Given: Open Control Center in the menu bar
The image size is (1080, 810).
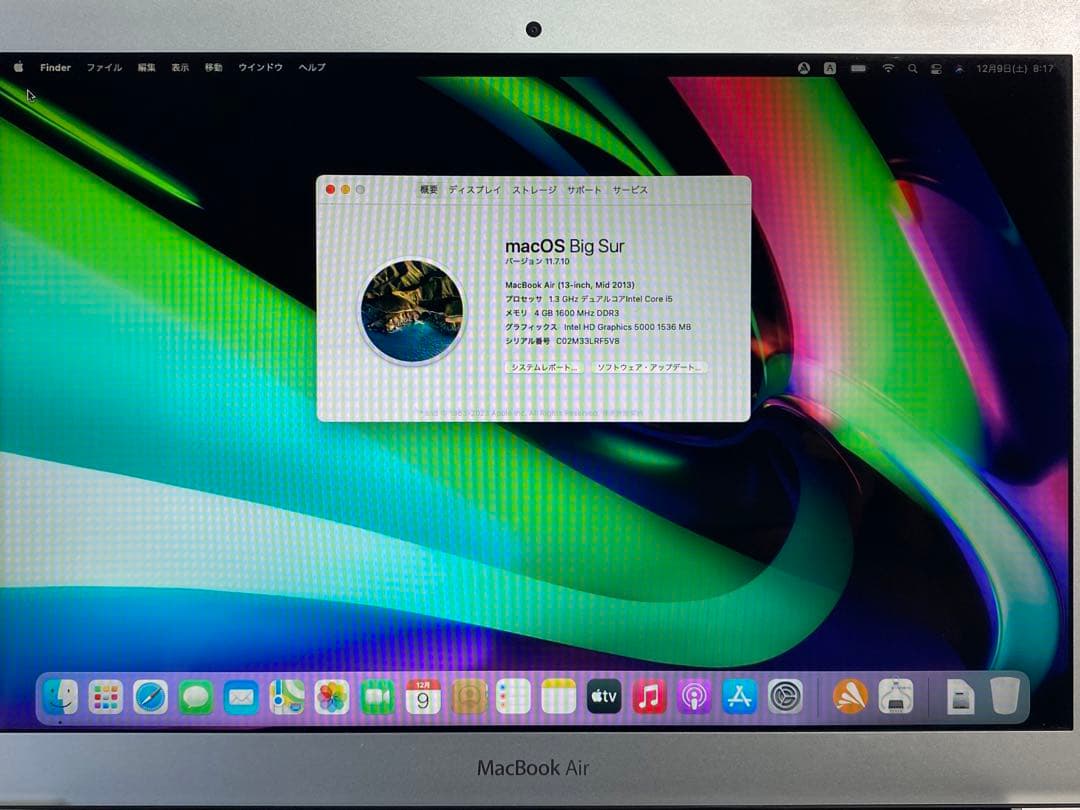Looking at the screenshot, I should [937, 68].
